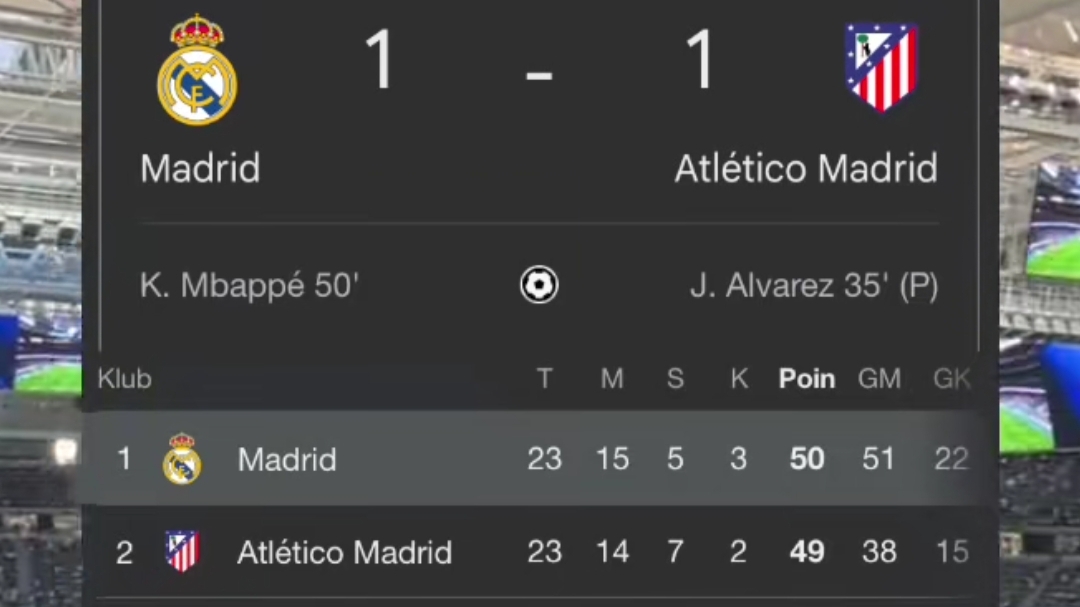Select the Atlético Madrid row in the standings
The height and width of the screenshot is (607, 1080).
[x=530, y=551]
